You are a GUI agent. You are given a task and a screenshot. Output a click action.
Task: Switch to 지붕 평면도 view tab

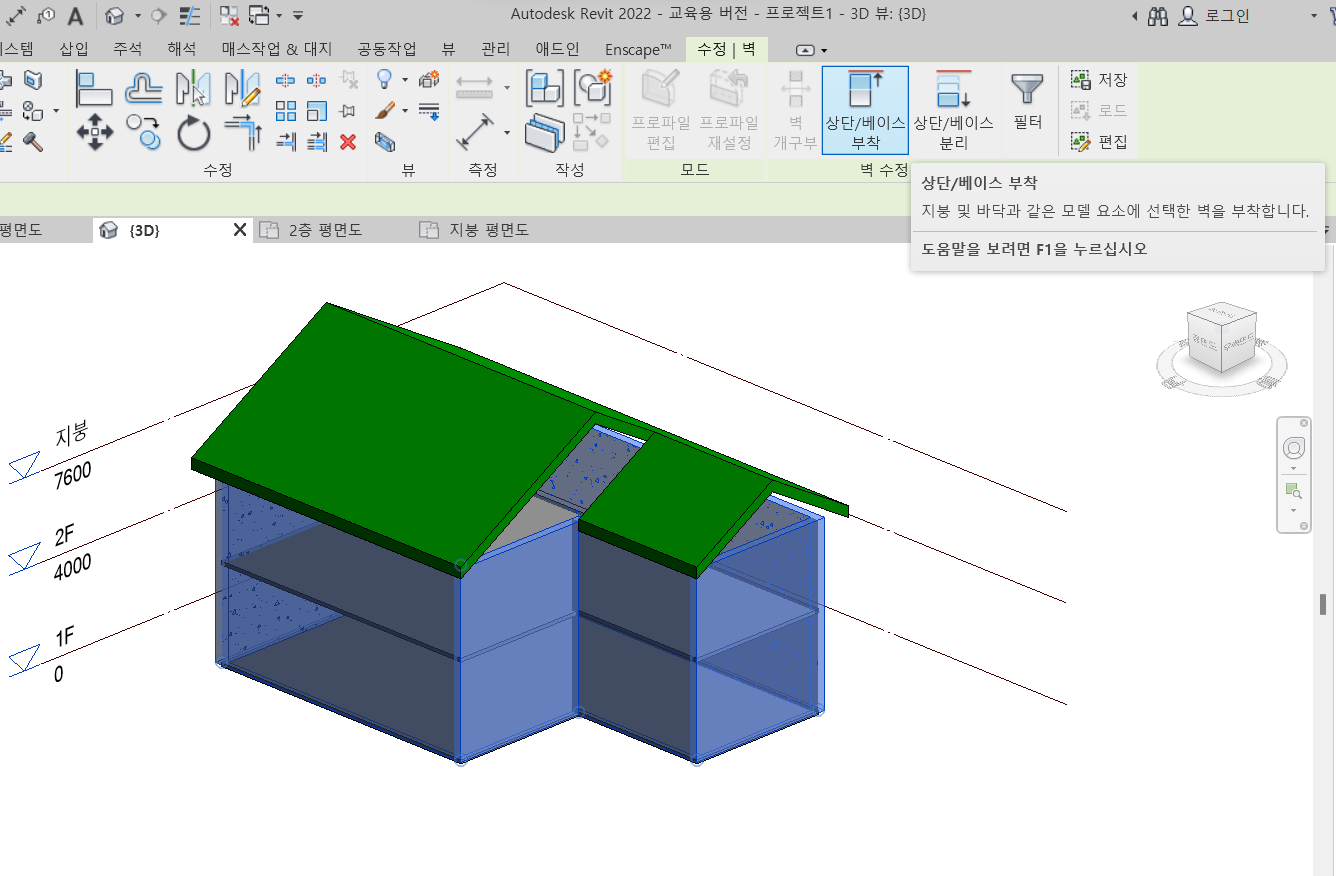(488, 230)
